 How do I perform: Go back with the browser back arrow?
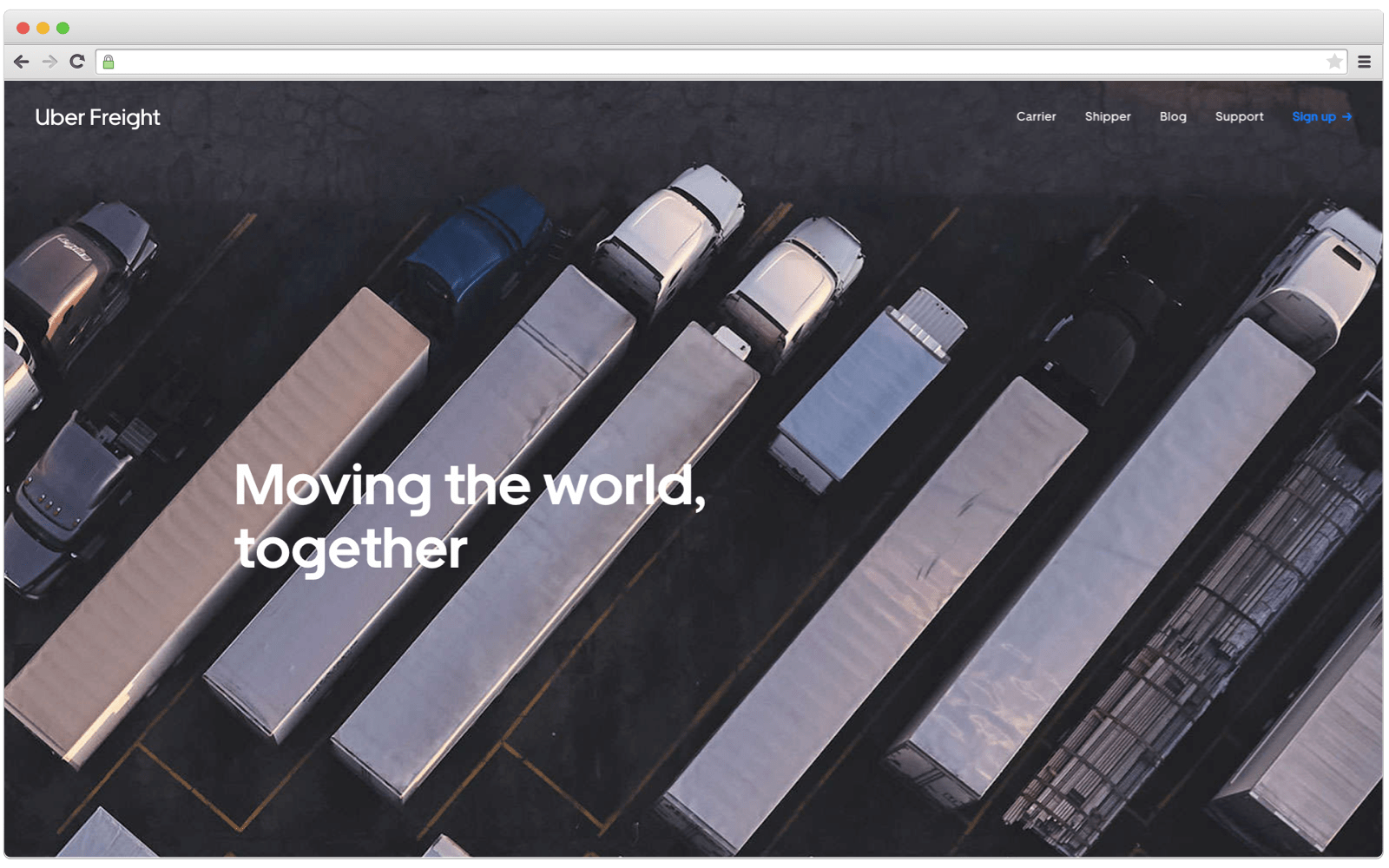click(22, 62)
